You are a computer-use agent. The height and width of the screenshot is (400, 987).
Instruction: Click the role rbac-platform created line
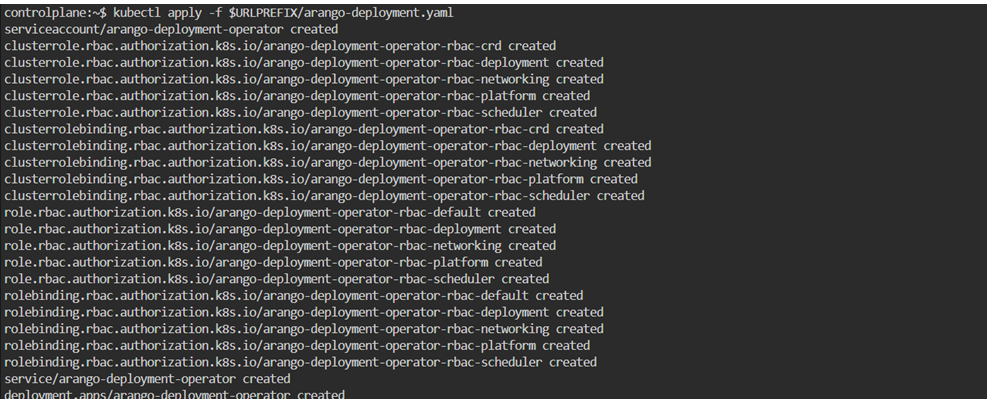(273, 262)
